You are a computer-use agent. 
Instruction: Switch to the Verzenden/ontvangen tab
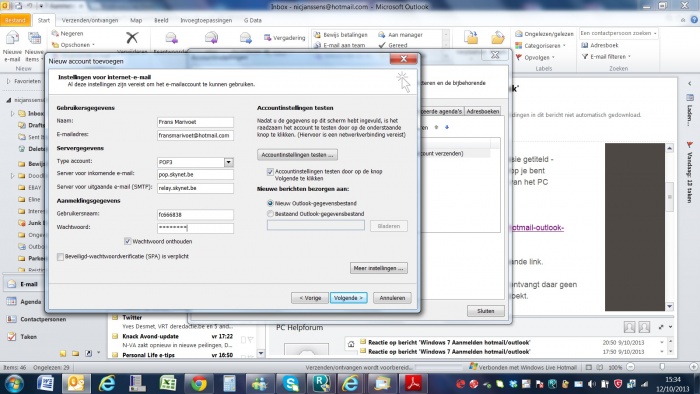pyautogui.click(x=90, y=20)
